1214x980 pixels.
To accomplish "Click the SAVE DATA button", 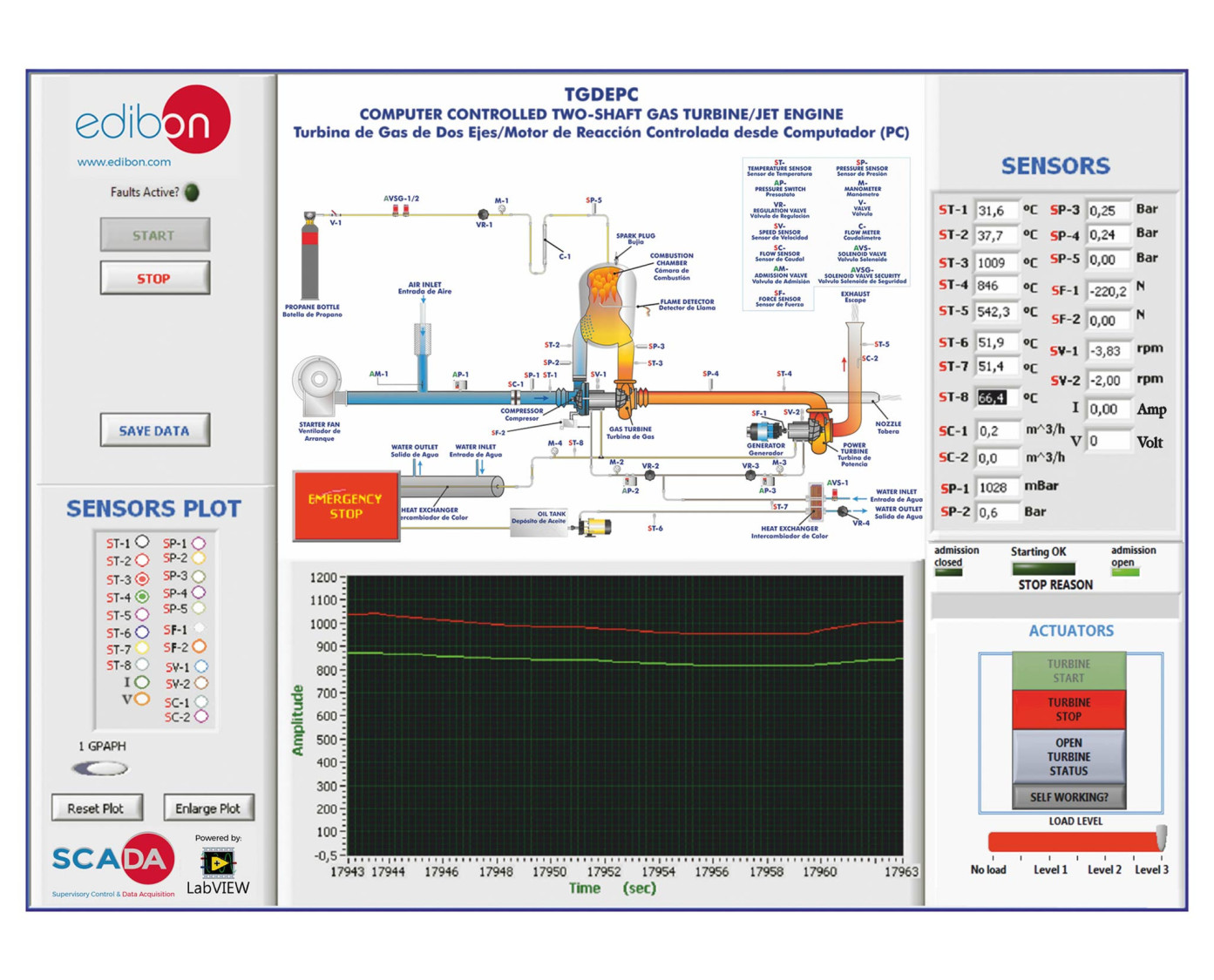I will click(154, 430).
